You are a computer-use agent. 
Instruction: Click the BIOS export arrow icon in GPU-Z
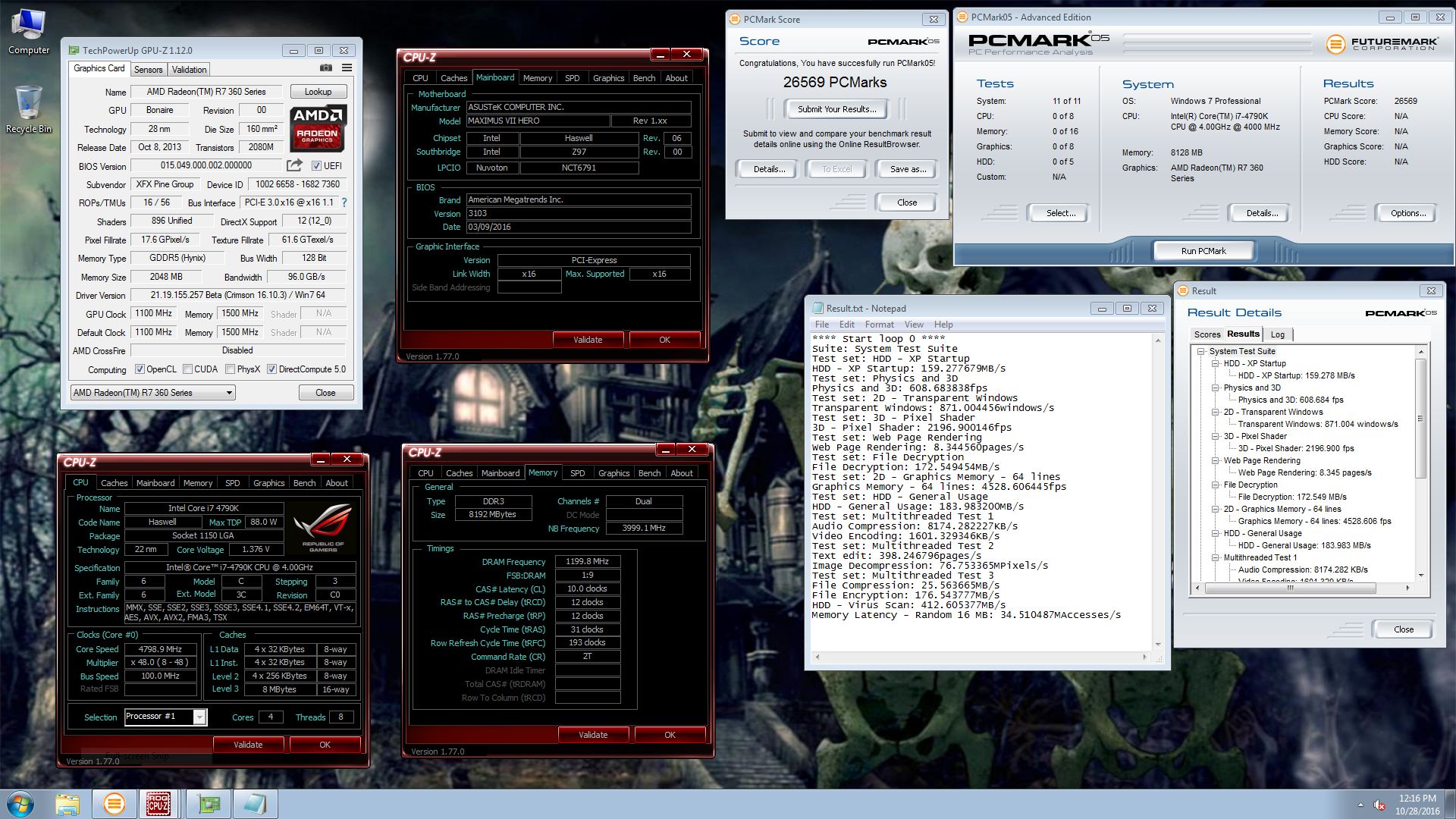pos(294,165)
